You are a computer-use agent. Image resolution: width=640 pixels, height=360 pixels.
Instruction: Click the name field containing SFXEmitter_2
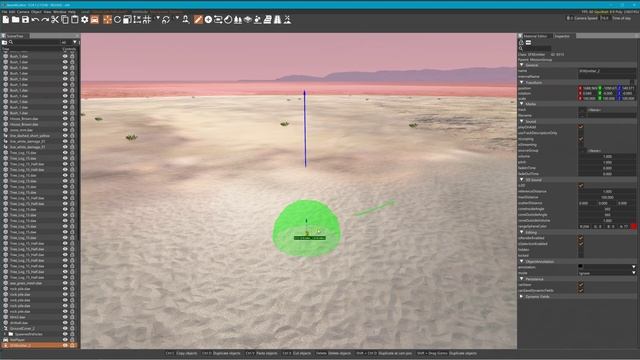tap(607, 71)
